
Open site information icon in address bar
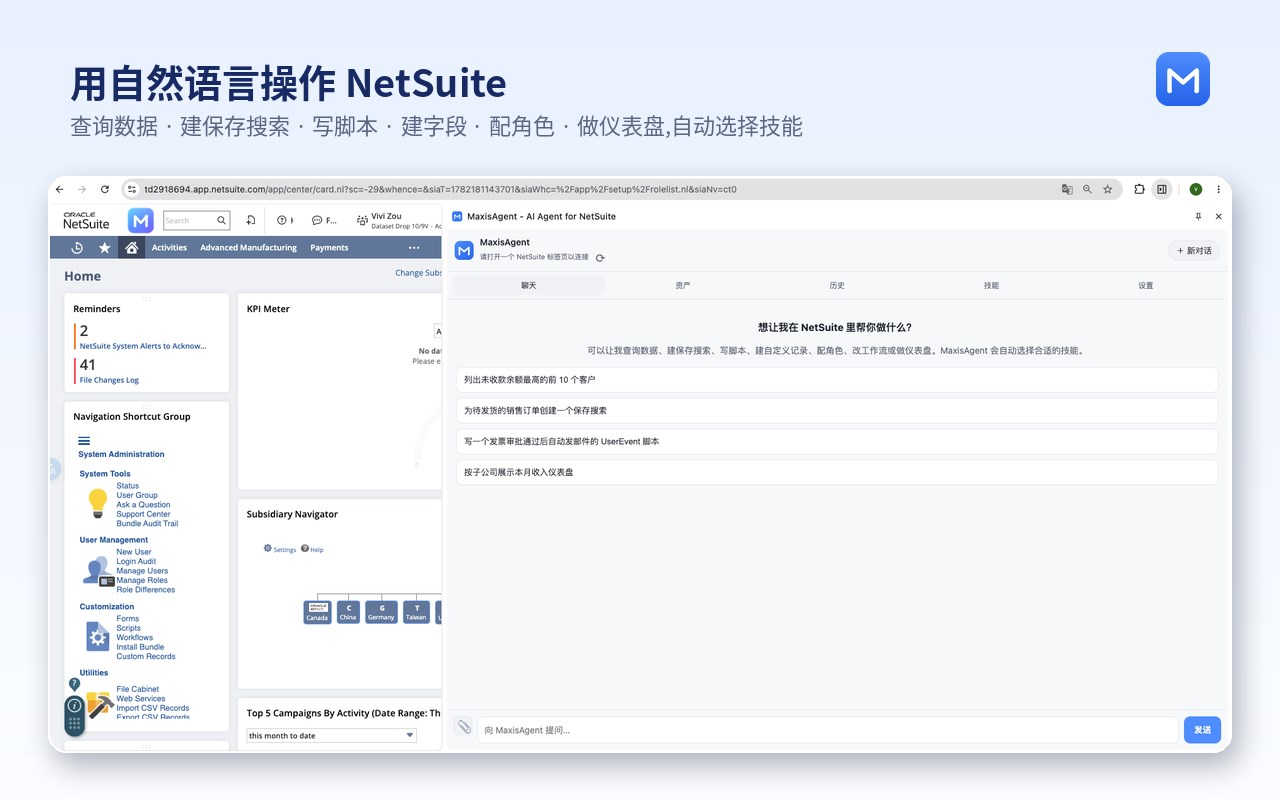point(131,189)
